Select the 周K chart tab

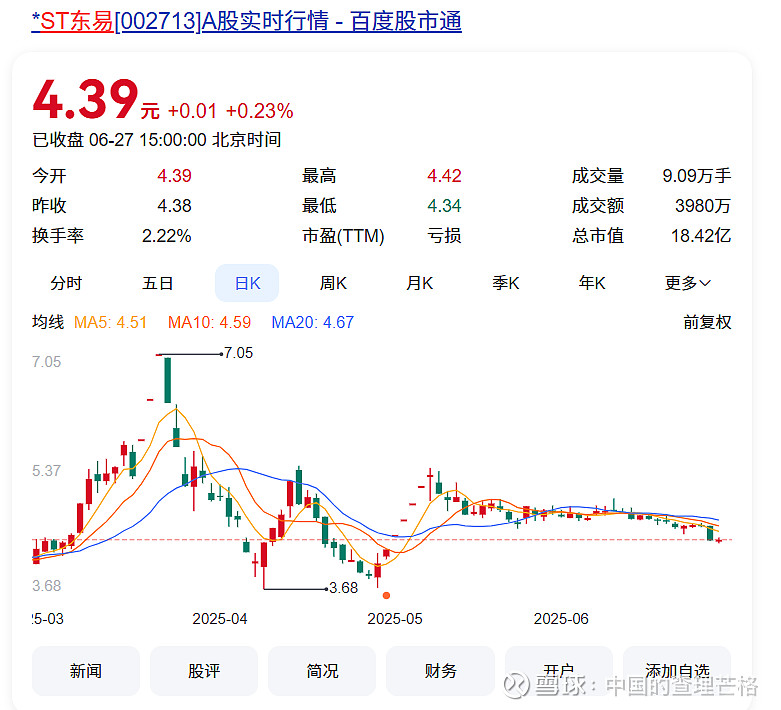pyautogui.click(x=333, y=284)
